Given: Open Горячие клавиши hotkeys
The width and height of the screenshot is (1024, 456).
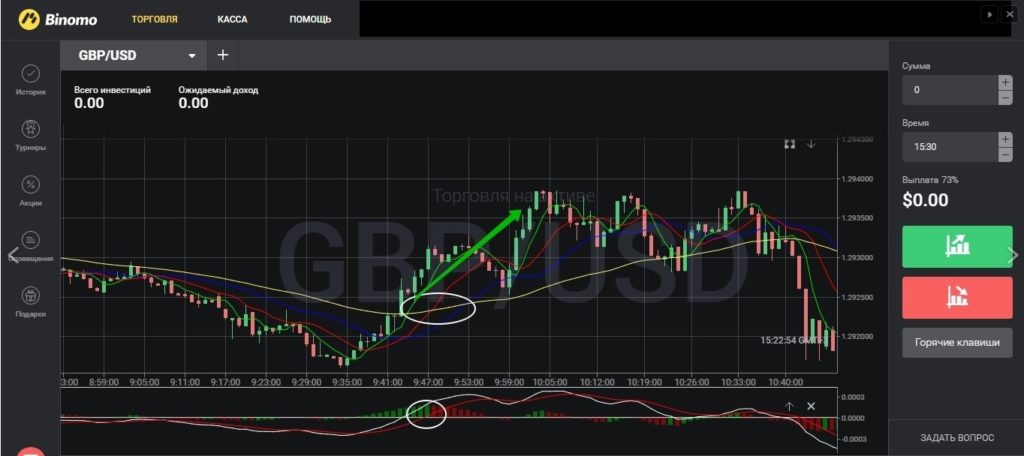Looking at the screenshot, I should (957, 343).
